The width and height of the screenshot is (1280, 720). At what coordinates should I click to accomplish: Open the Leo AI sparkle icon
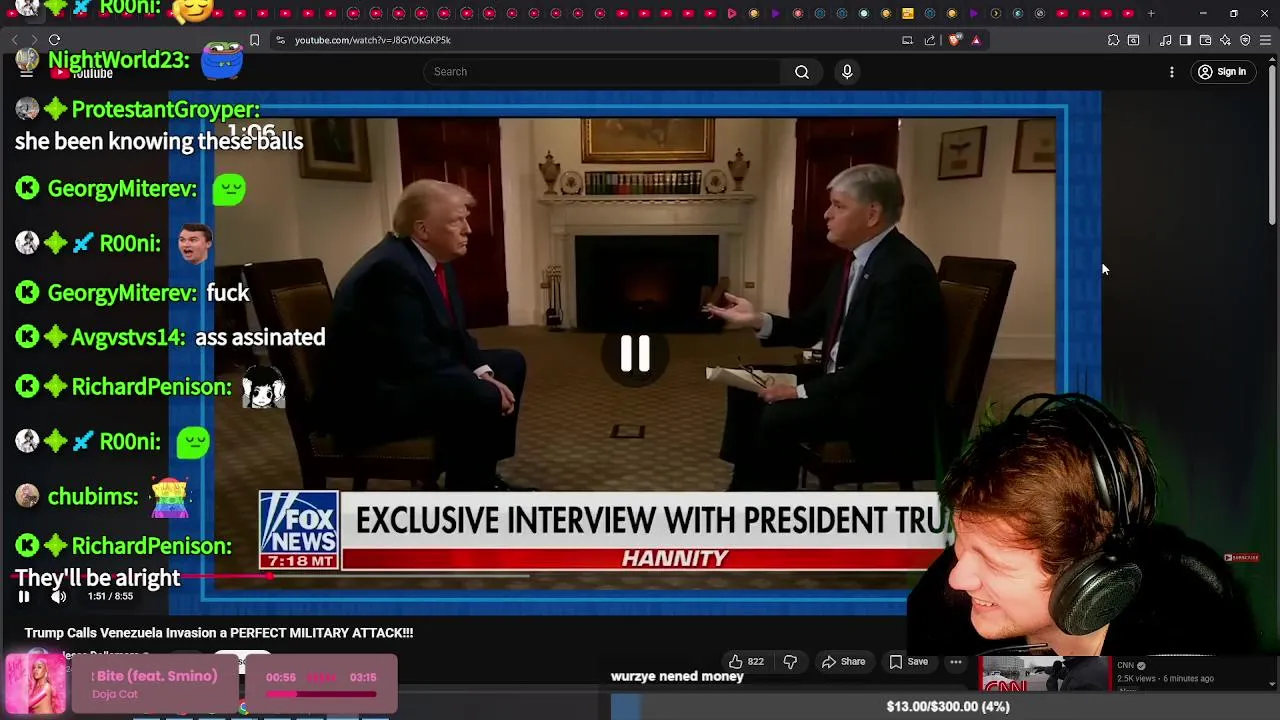click(x=1225, y=40)
